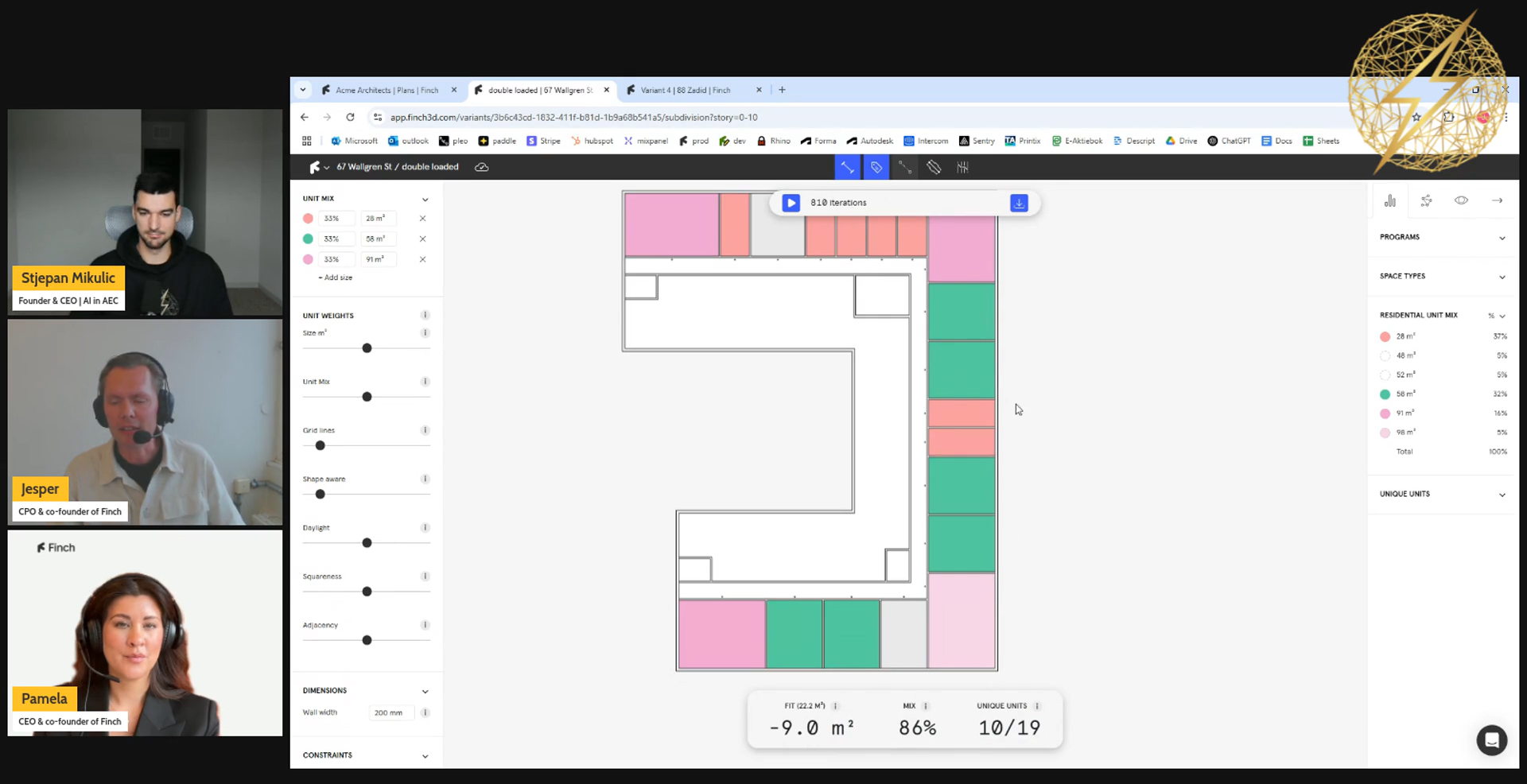
Task: Show info for the Squareness weight
Action: tap(425, 576)
